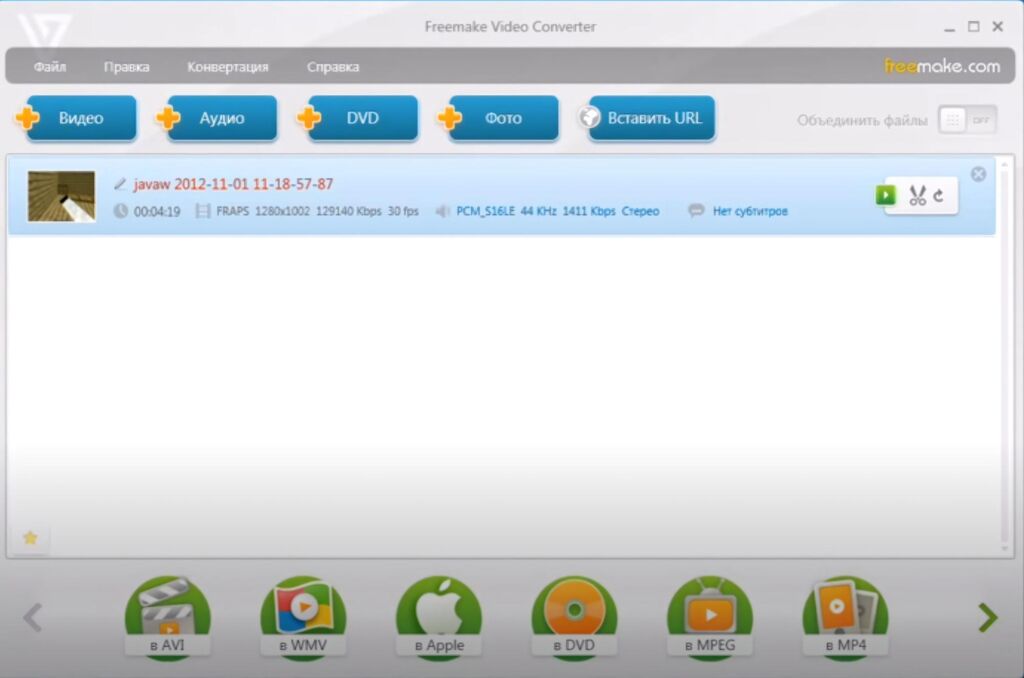Viewport: 1024px width, 678px height.
Task: Show next output formats with right arrow
Action: 988,617
